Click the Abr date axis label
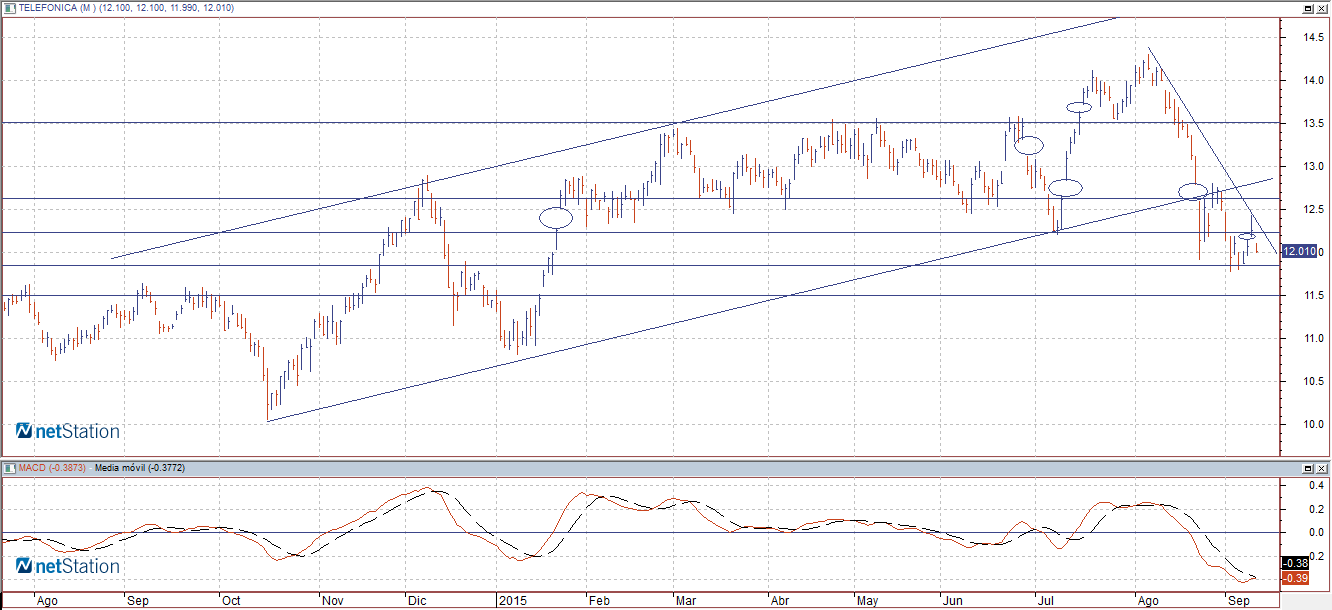The height and width of the screenshot is (610, 1332). tap(779, 602)
